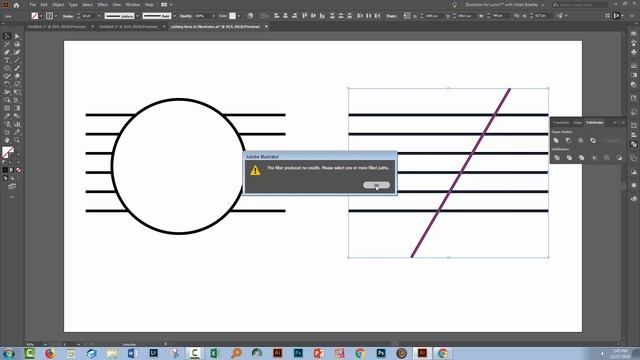Apply Intersect shape mode
This screenshot has width=640, height=360.
pyautogui.click(x=581, y=140)
